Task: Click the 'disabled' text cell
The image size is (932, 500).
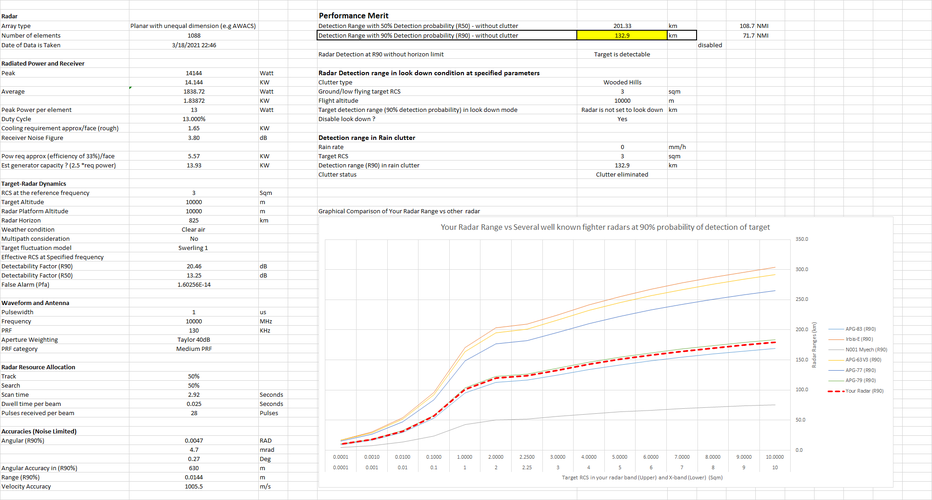Action: [710, 45]
